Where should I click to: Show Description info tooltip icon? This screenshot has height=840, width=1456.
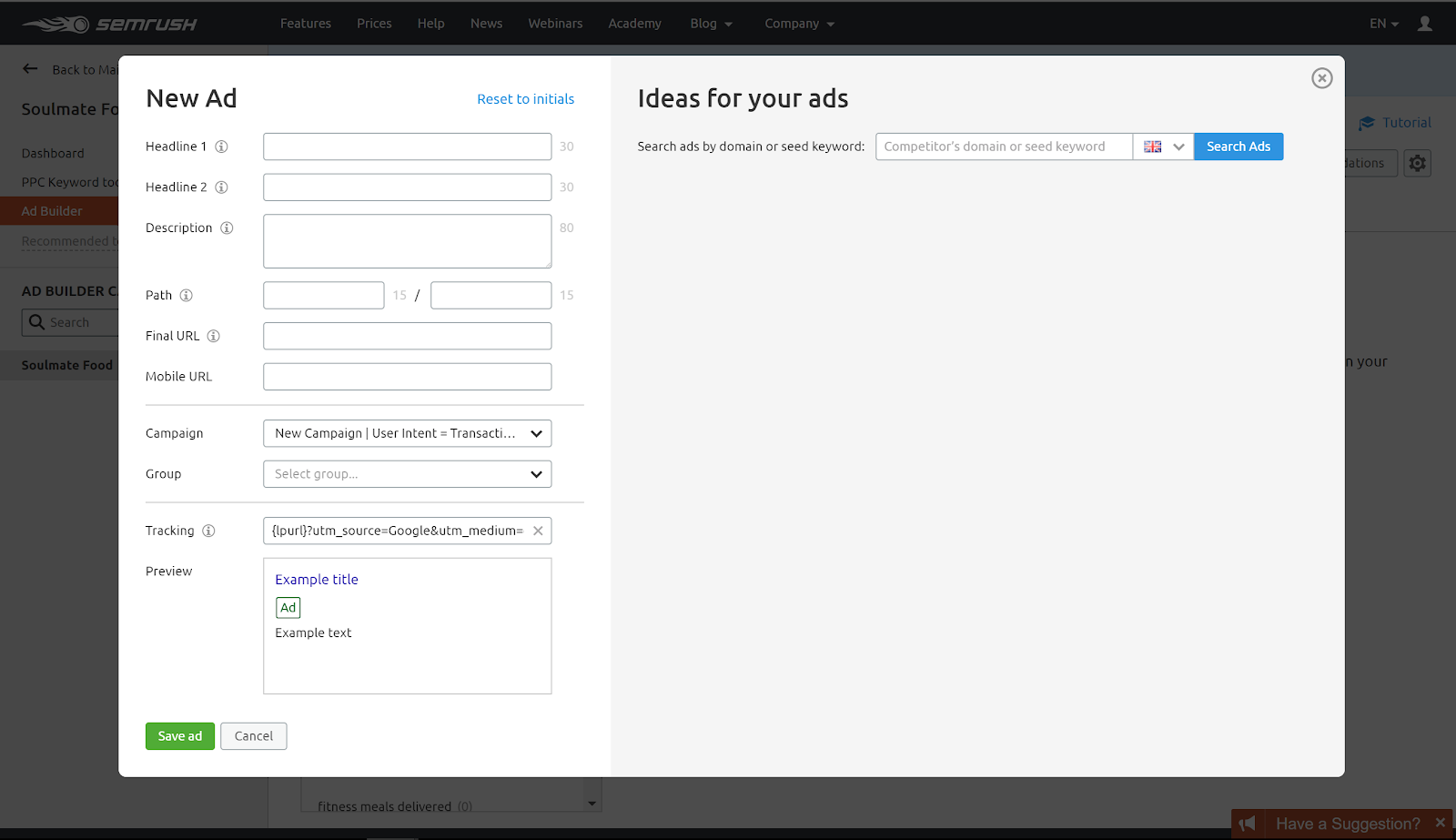tap(227, 228)
